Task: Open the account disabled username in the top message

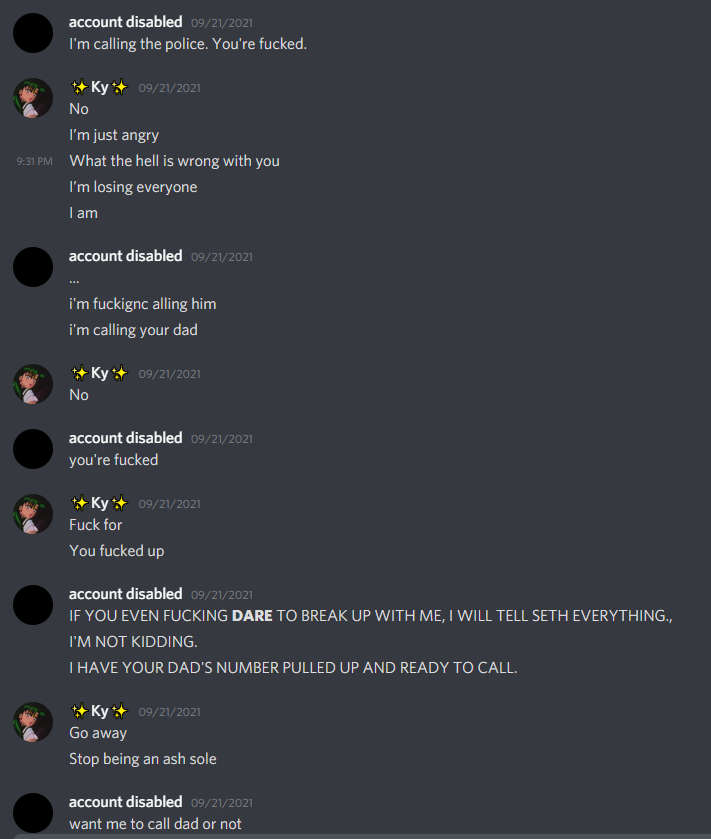Action: pyautogui.click(x=126, y=22)
